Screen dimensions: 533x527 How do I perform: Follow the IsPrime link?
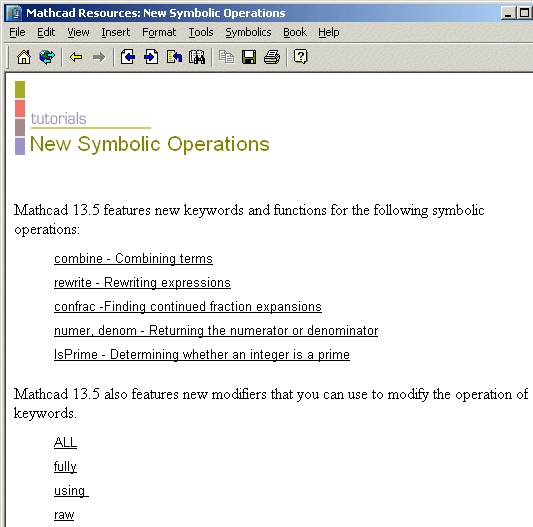(202, 355)
